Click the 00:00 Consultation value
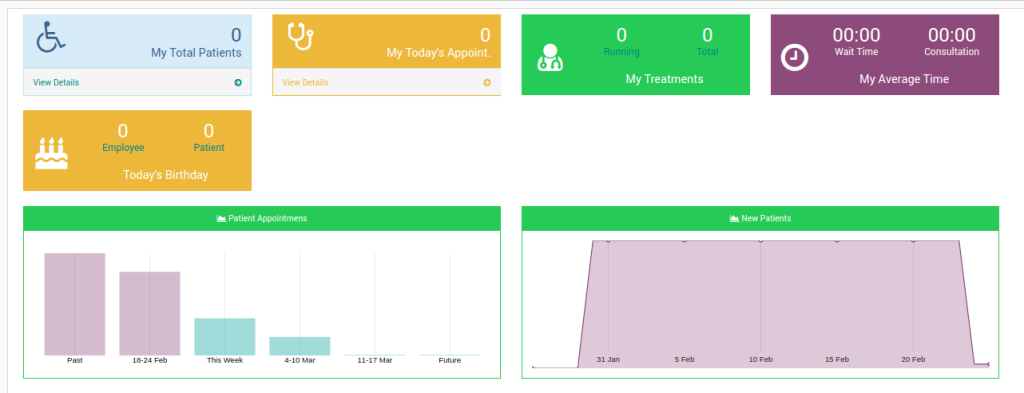This screenshot has height=393, width=1024. point(952,35)
